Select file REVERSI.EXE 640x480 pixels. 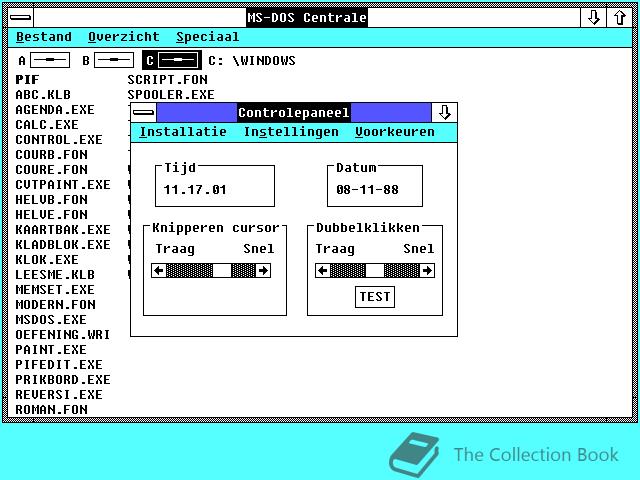[x=59, y=395]
